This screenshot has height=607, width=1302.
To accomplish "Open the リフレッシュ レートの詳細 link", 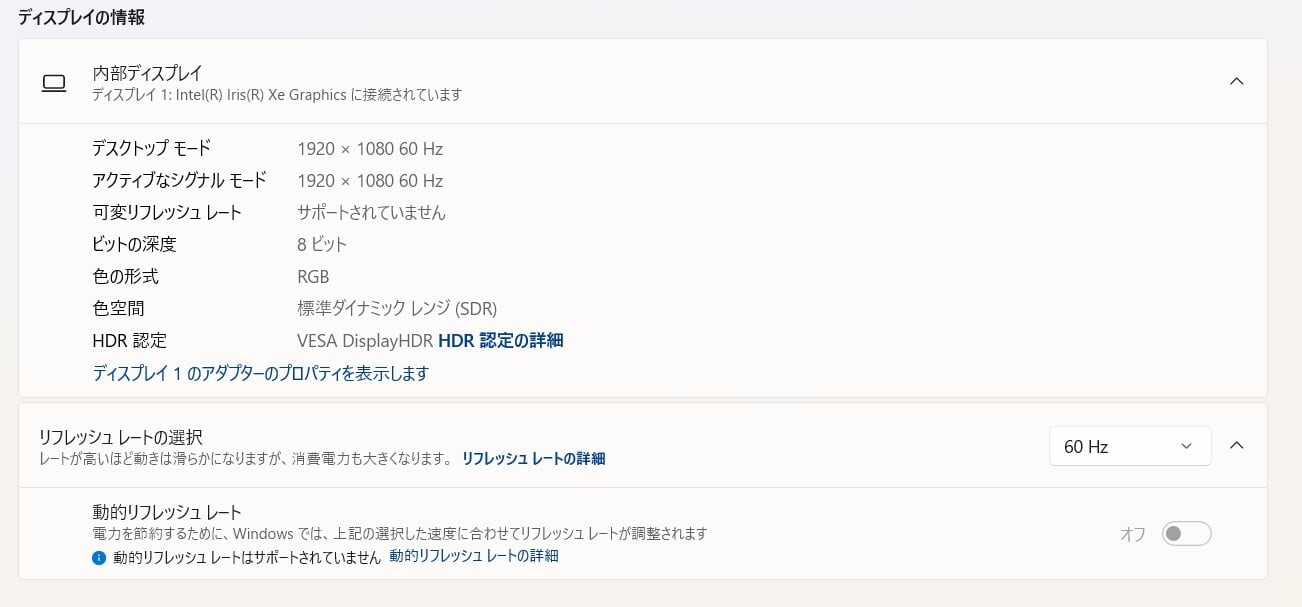I will coord(533,459).
